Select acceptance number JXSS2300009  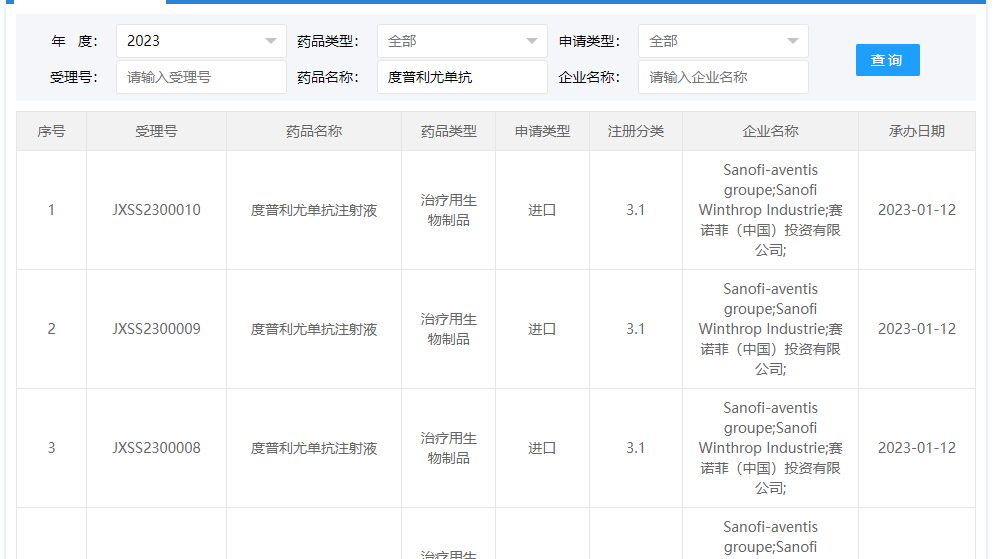(x=156, y=329)
